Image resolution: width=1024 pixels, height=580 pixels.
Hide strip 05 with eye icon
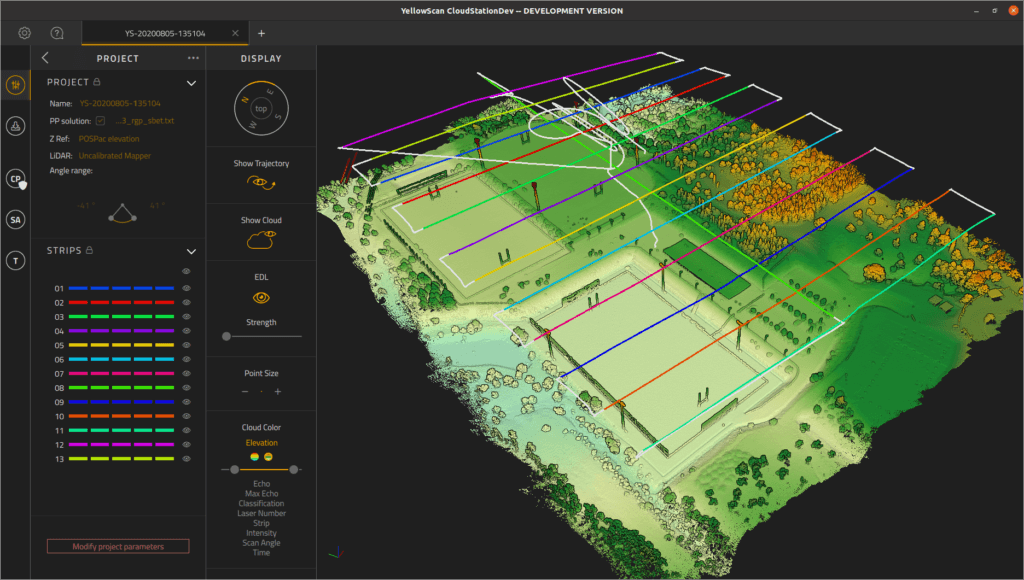[186, 345]
